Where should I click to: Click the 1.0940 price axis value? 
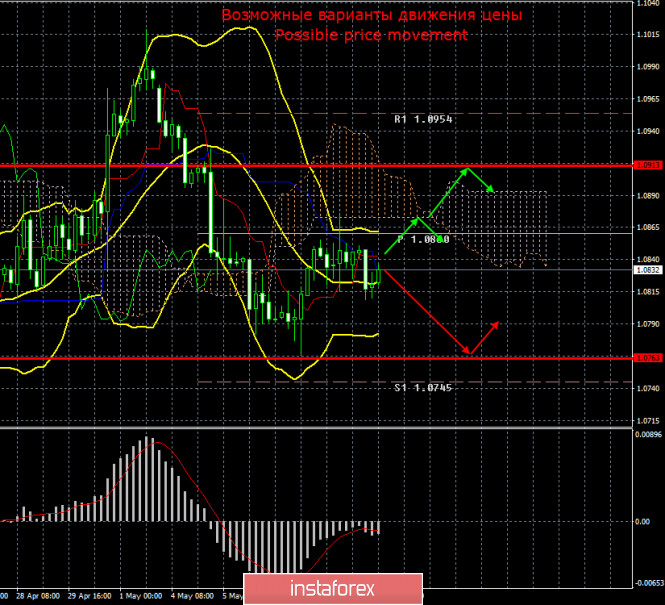(x=648, y=131)
